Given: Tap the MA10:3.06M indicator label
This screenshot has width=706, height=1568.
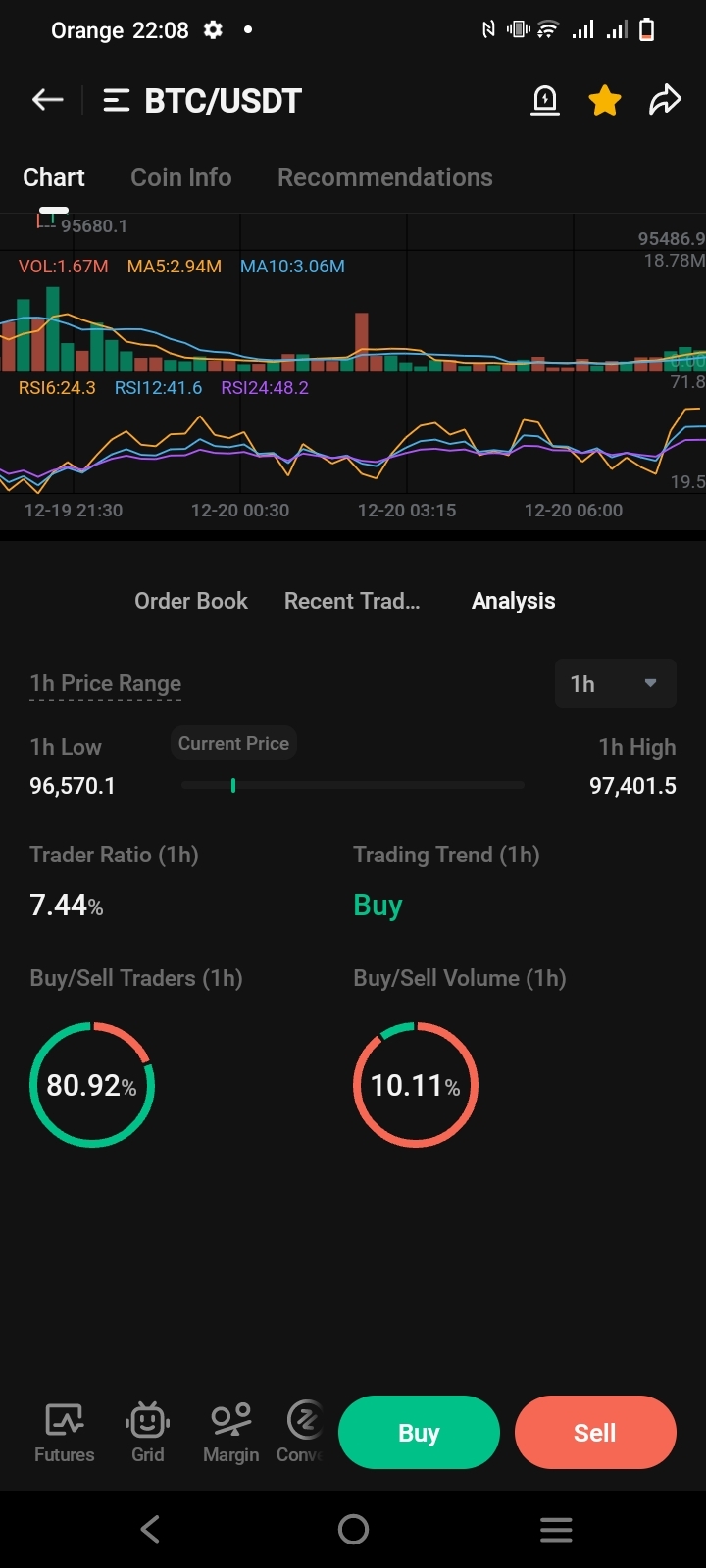Looking at the screenshot, I should [292, 267].
